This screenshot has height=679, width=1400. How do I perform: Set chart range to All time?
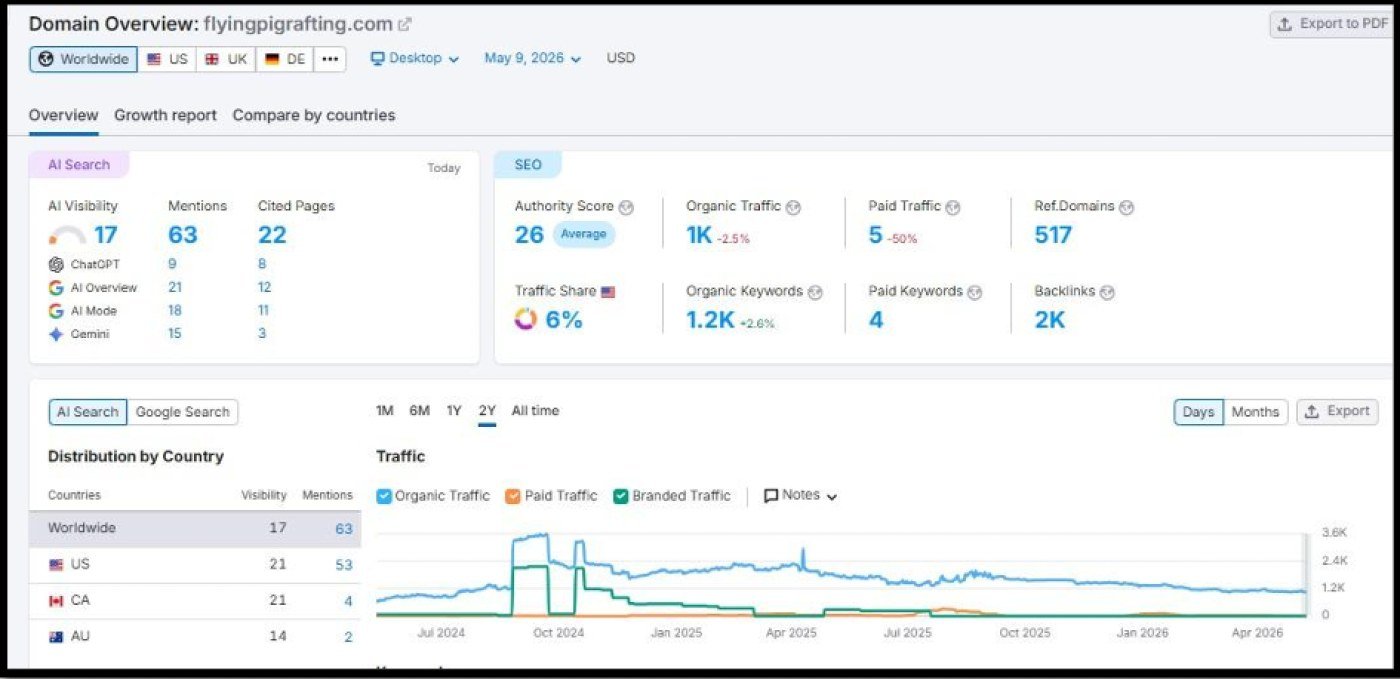click(535, 411)
